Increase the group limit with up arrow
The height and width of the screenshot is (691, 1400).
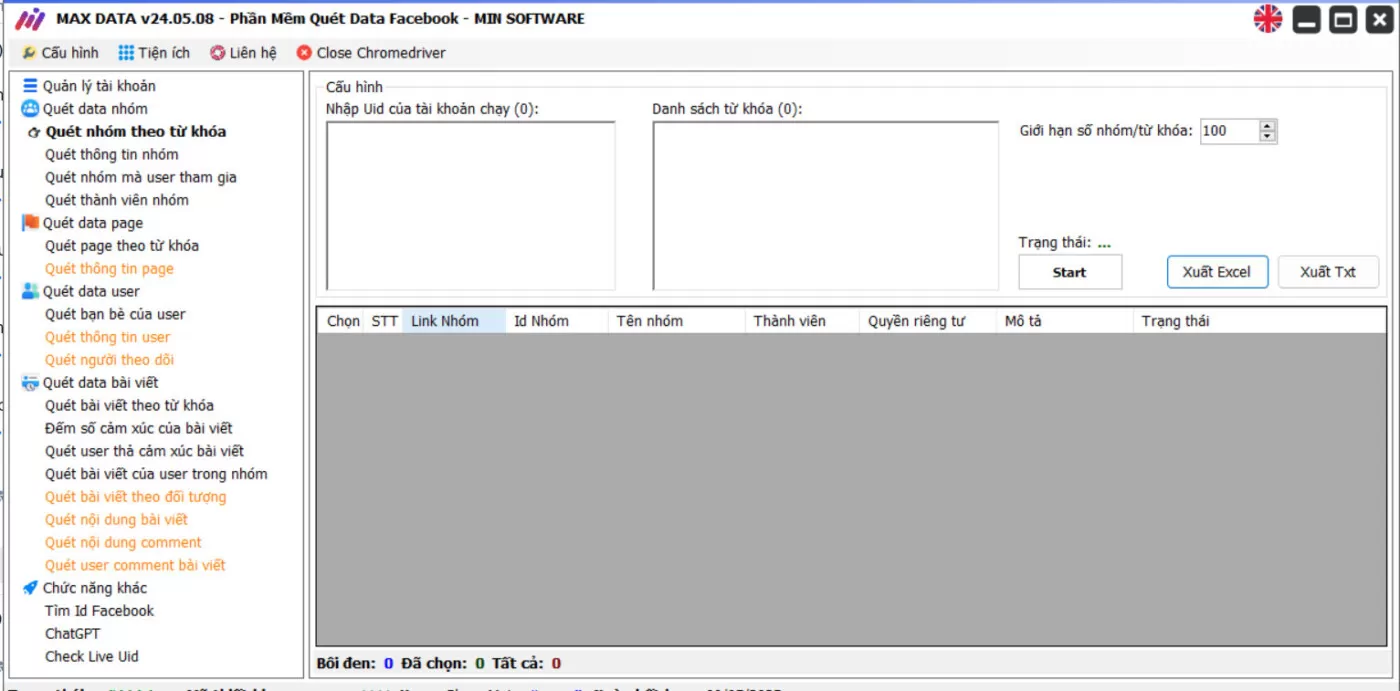(1268, 126)
